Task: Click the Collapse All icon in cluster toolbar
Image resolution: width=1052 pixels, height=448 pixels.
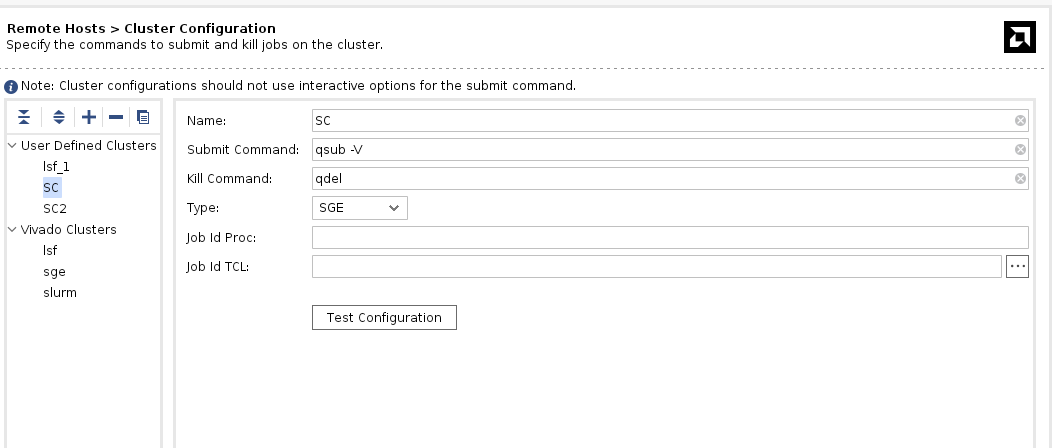Action: (25, 117)
